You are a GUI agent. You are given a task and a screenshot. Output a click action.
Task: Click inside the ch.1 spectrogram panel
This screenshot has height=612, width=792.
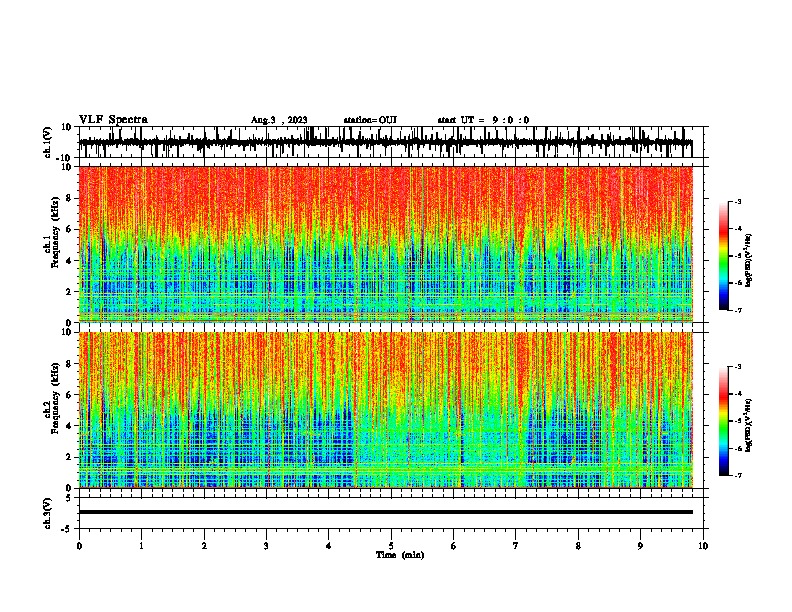(385, 244)
